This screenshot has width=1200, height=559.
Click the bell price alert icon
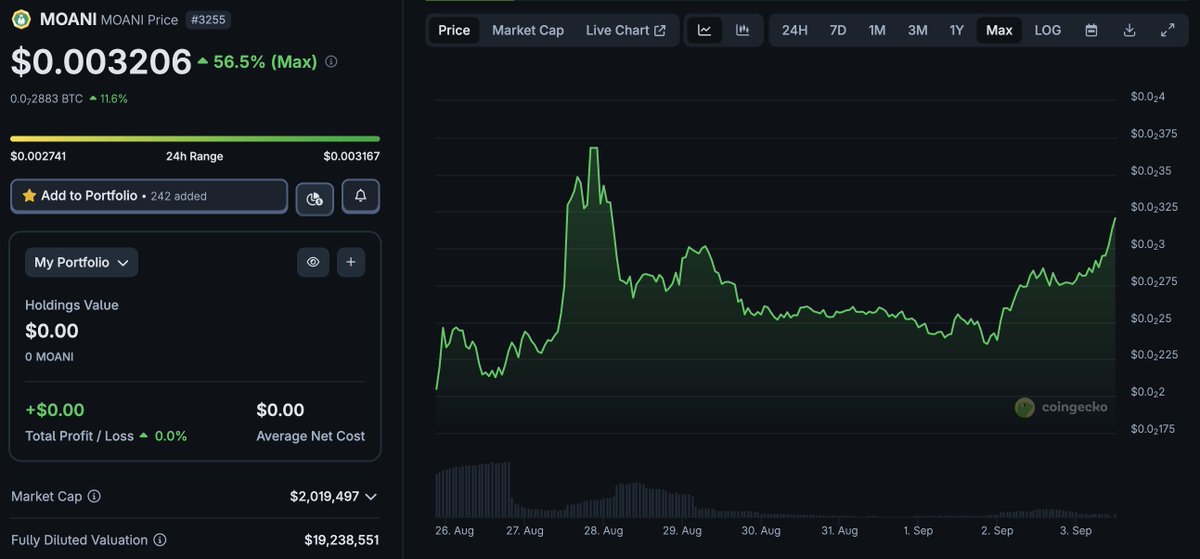[361, 196]
